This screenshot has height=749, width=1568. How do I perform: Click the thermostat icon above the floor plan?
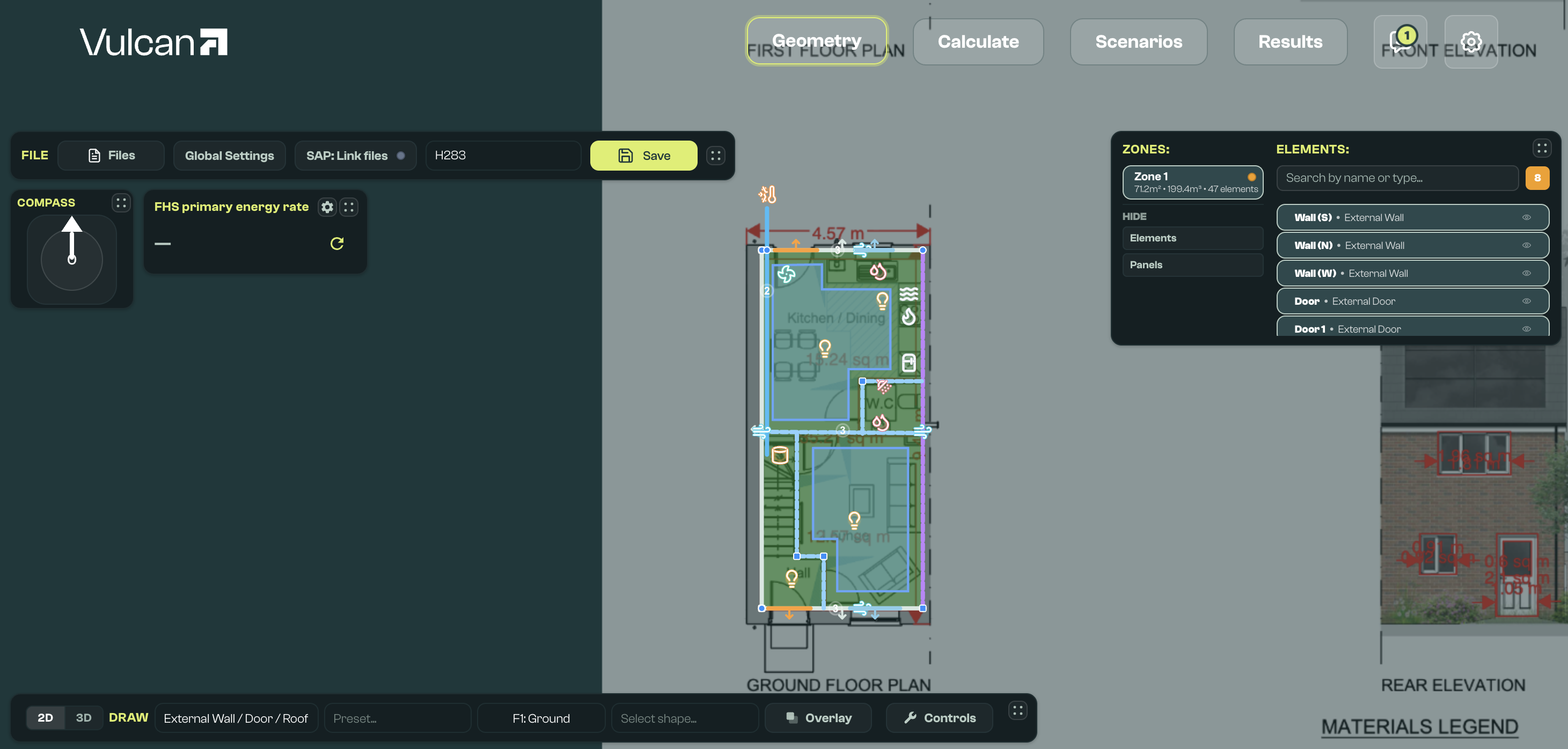coord(767,195)
